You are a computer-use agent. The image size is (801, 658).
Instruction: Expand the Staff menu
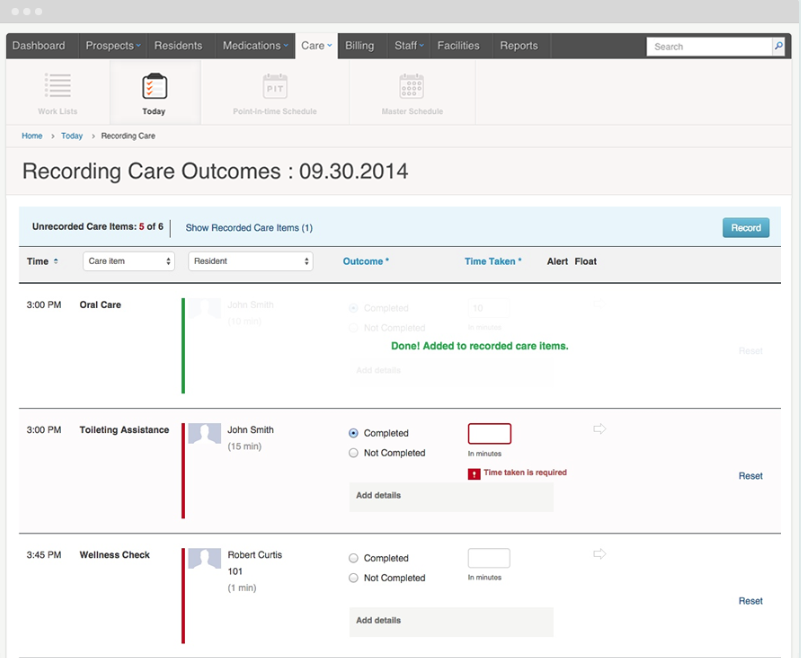click(409, 46)
